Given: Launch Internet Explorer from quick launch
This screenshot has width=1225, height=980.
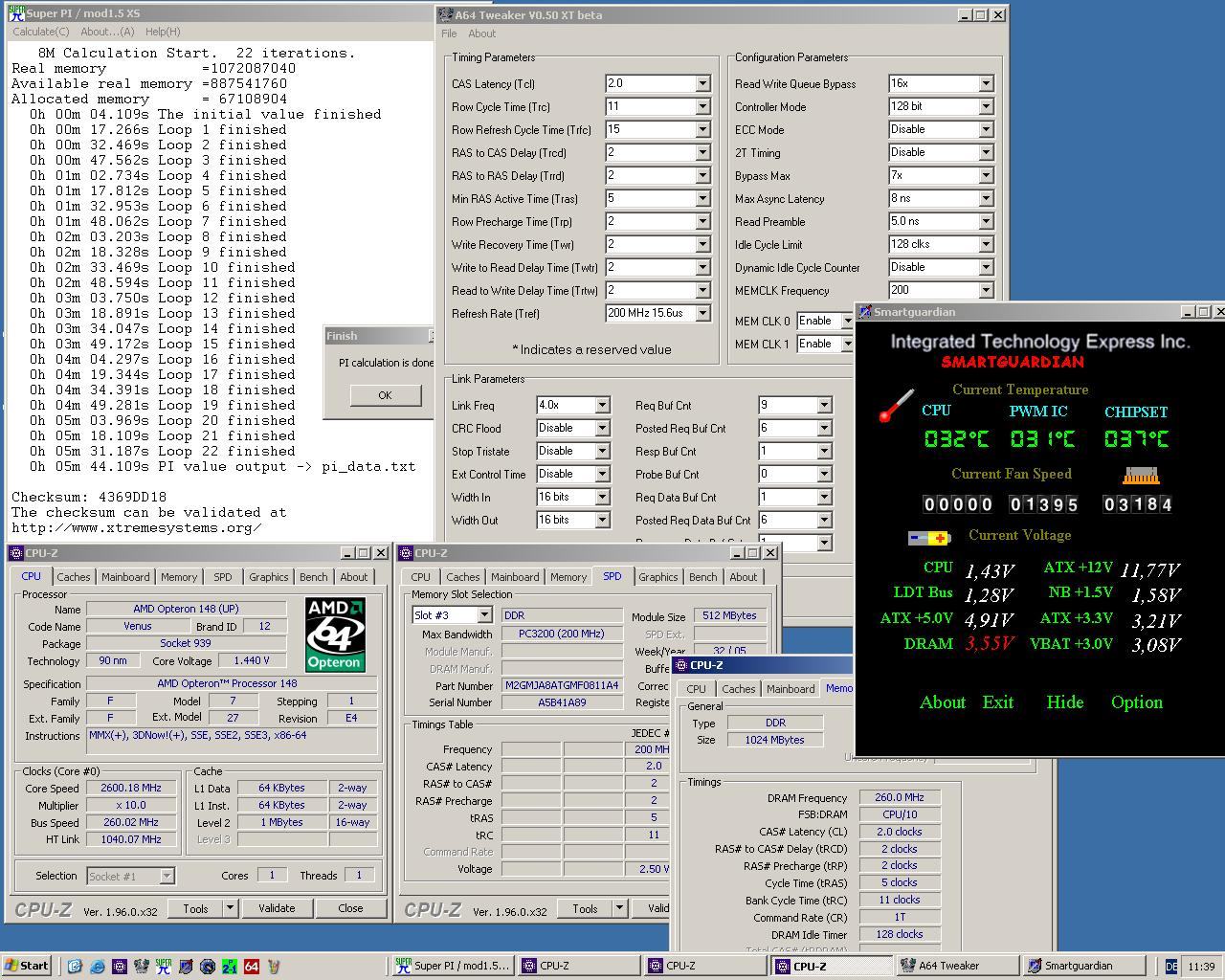Looking at the screenshot, I should pyautogui.click(x=98, y=966).
